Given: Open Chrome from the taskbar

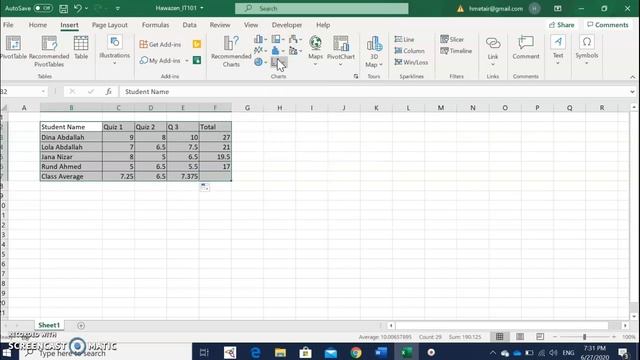Looking at the screenshot, I should (x=356, y=352).
